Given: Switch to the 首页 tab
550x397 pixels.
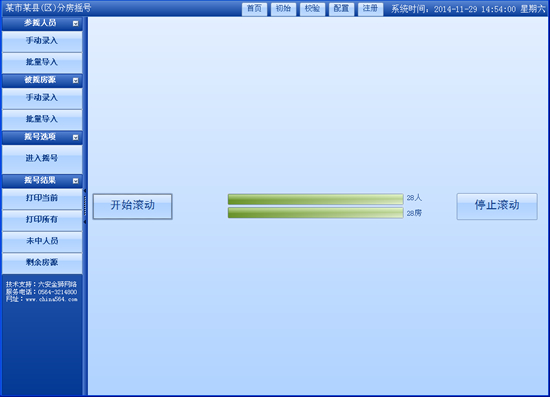Looking at the screenshot, I should click(x=254, y=9).
